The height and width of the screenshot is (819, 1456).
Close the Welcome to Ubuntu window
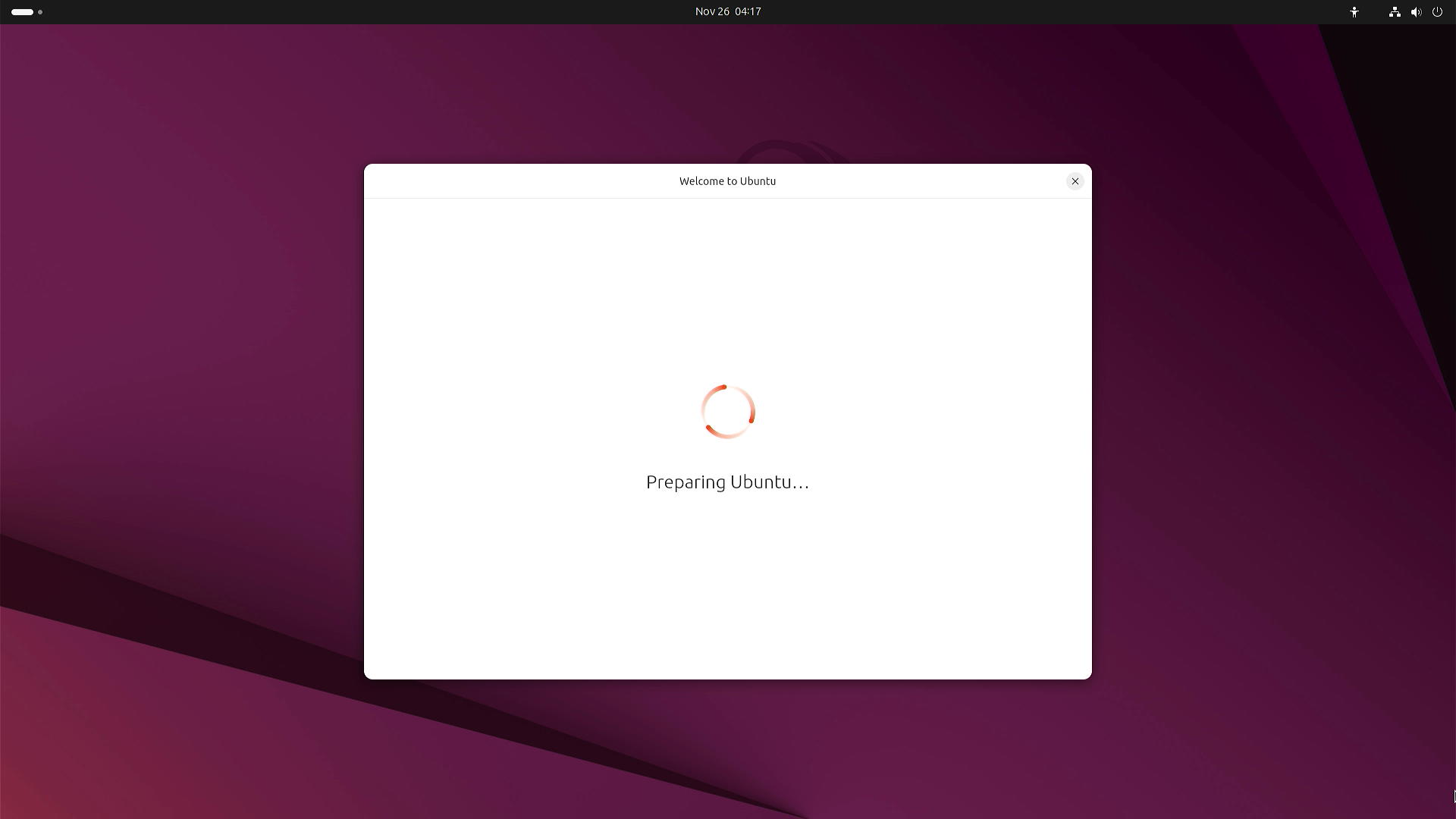(x=1075, y=181)
